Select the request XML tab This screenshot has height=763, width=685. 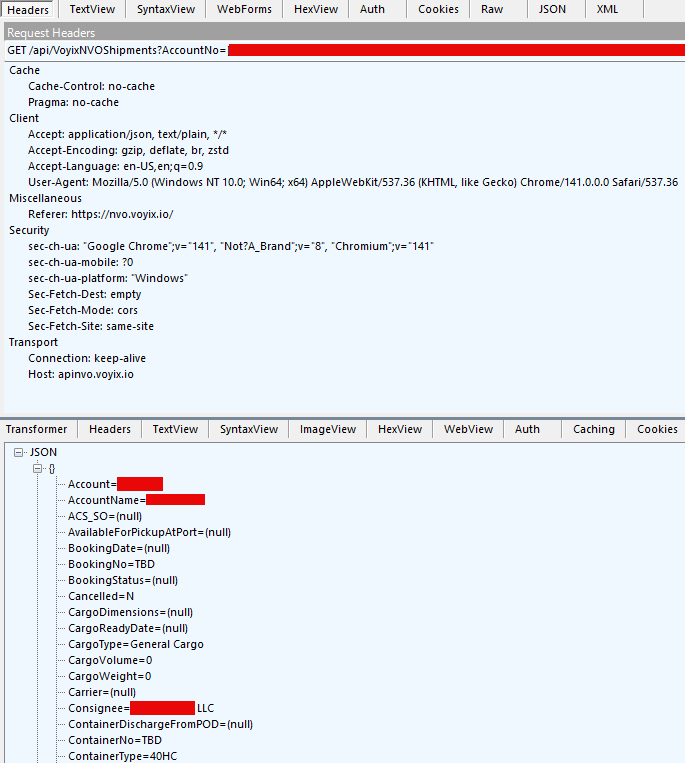tap(607, 9)
